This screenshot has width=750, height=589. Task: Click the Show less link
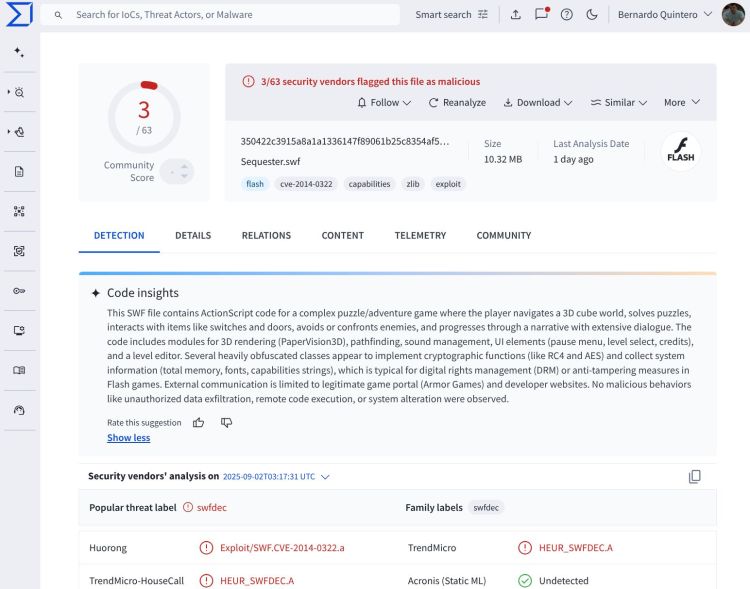click(x=128, y=438)
